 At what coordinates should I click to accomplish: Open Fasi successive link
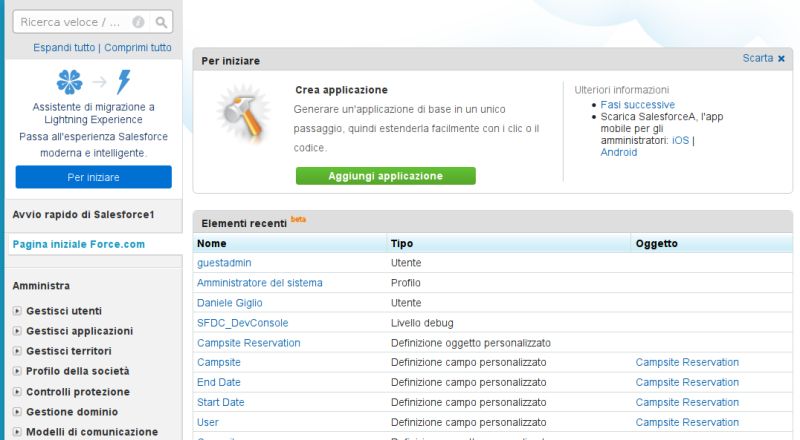point(637,105)
